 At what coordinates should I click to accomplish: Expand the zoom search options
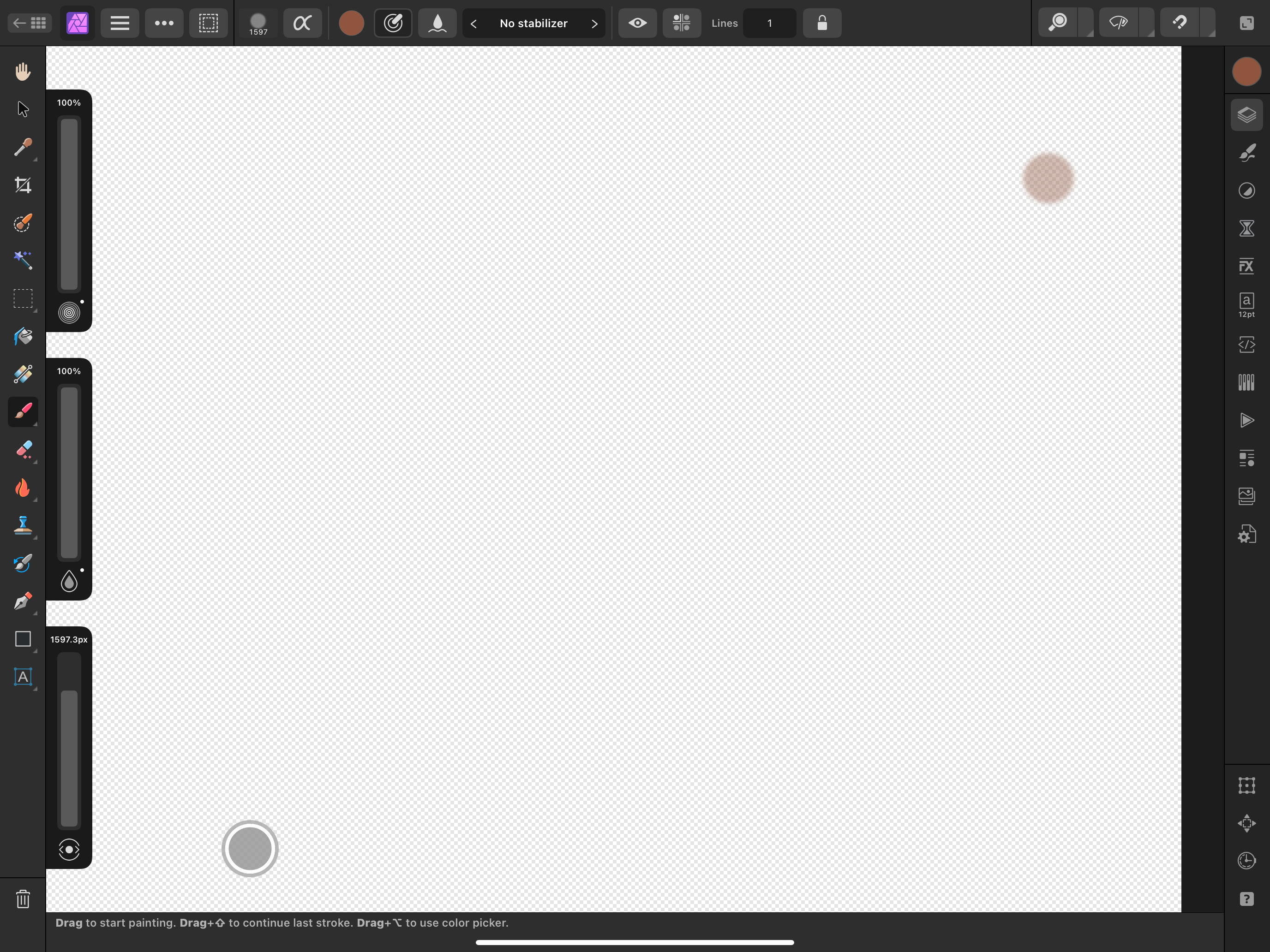point(1086,23)
